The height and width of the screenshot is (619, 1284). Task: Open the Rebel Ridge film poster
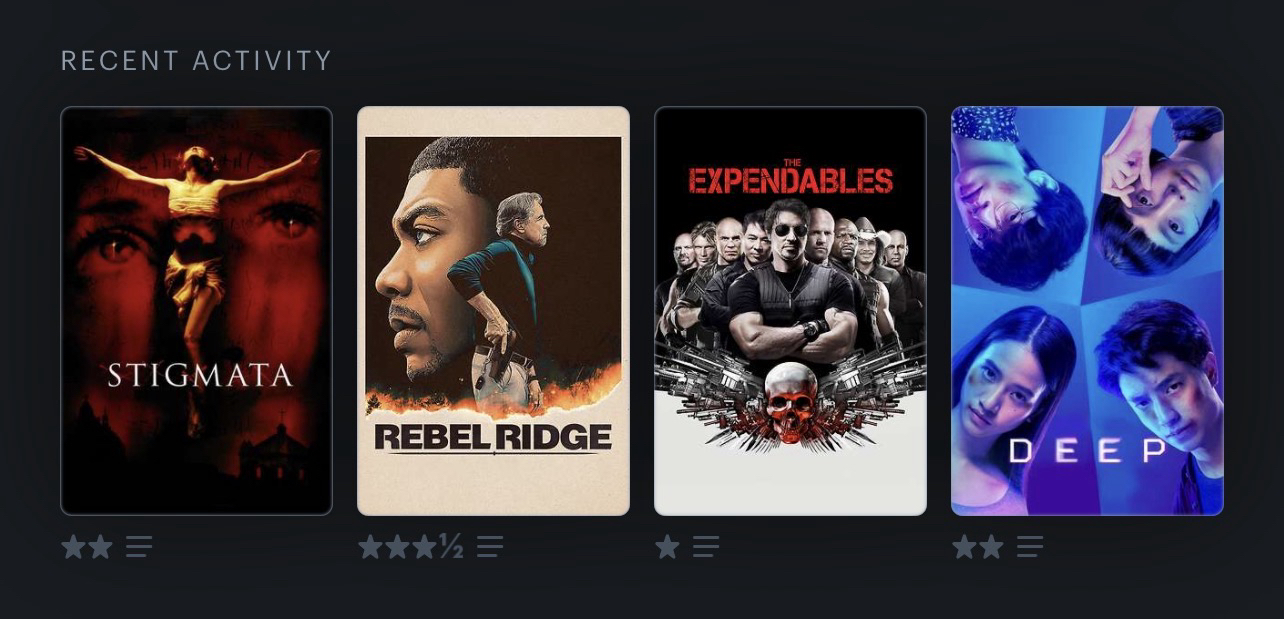pos(493,311)
